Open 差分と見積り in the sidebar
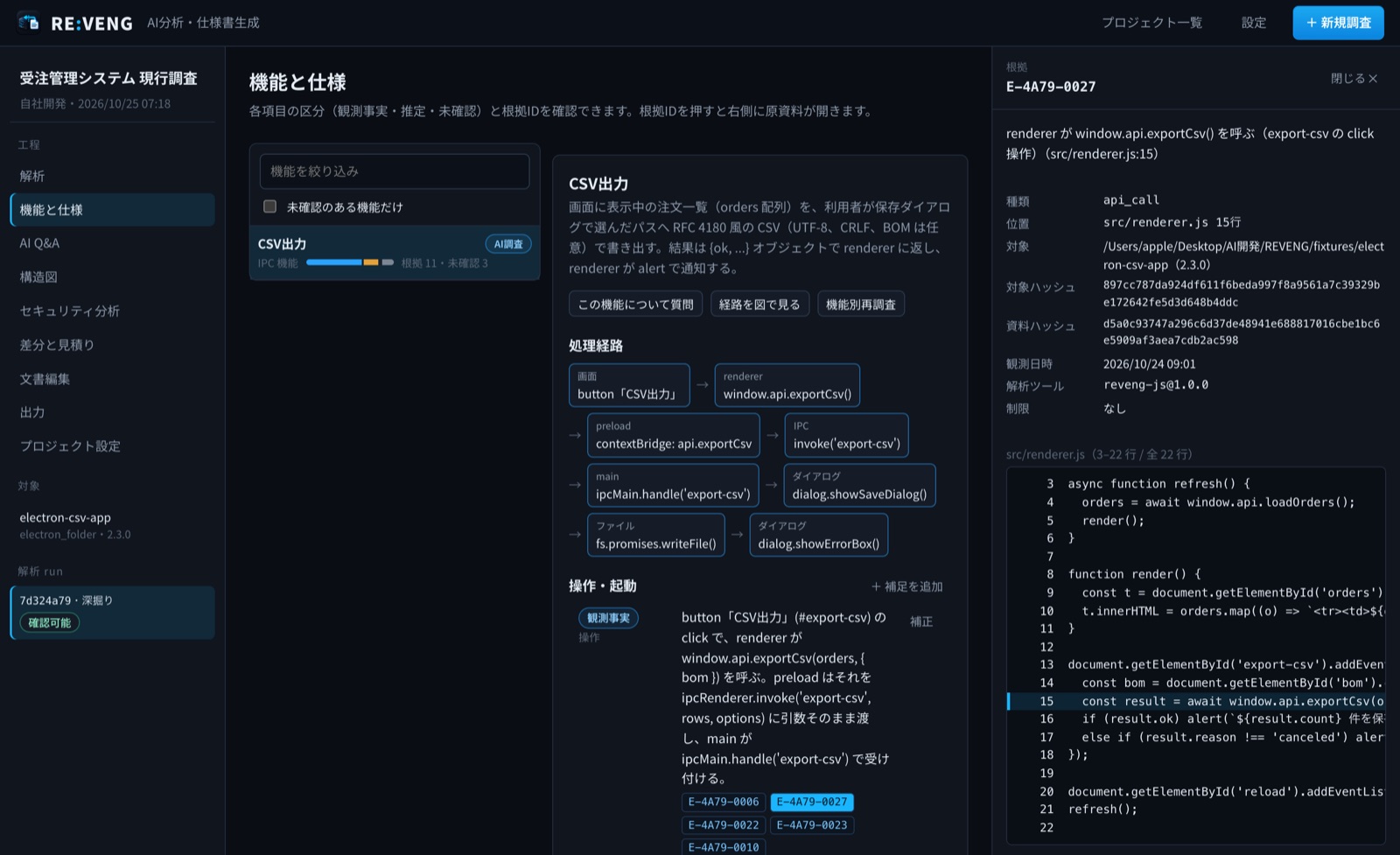The height and width of the screenshot is (855, 1400). click(x=112, y=345)
